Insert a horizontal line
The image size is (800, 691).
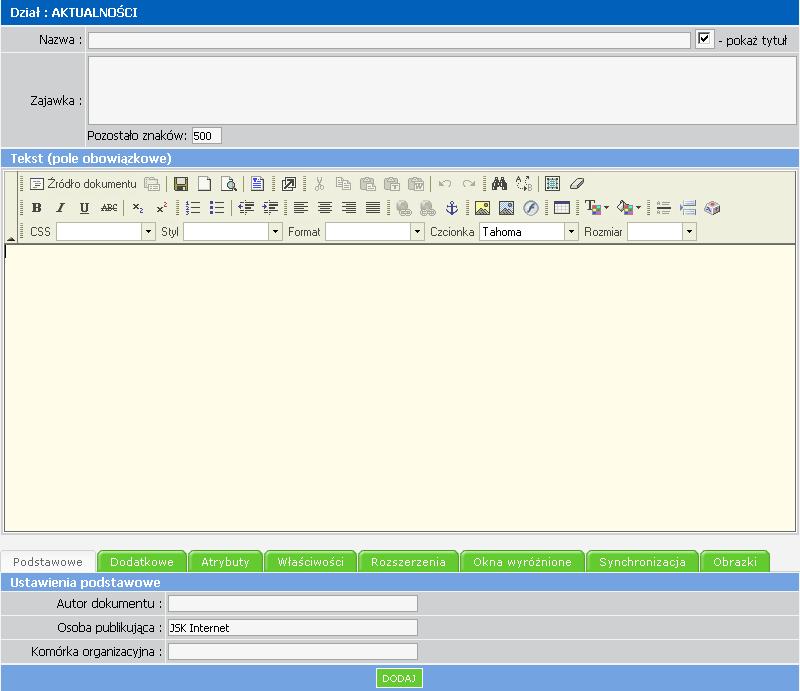pos(663,208)
